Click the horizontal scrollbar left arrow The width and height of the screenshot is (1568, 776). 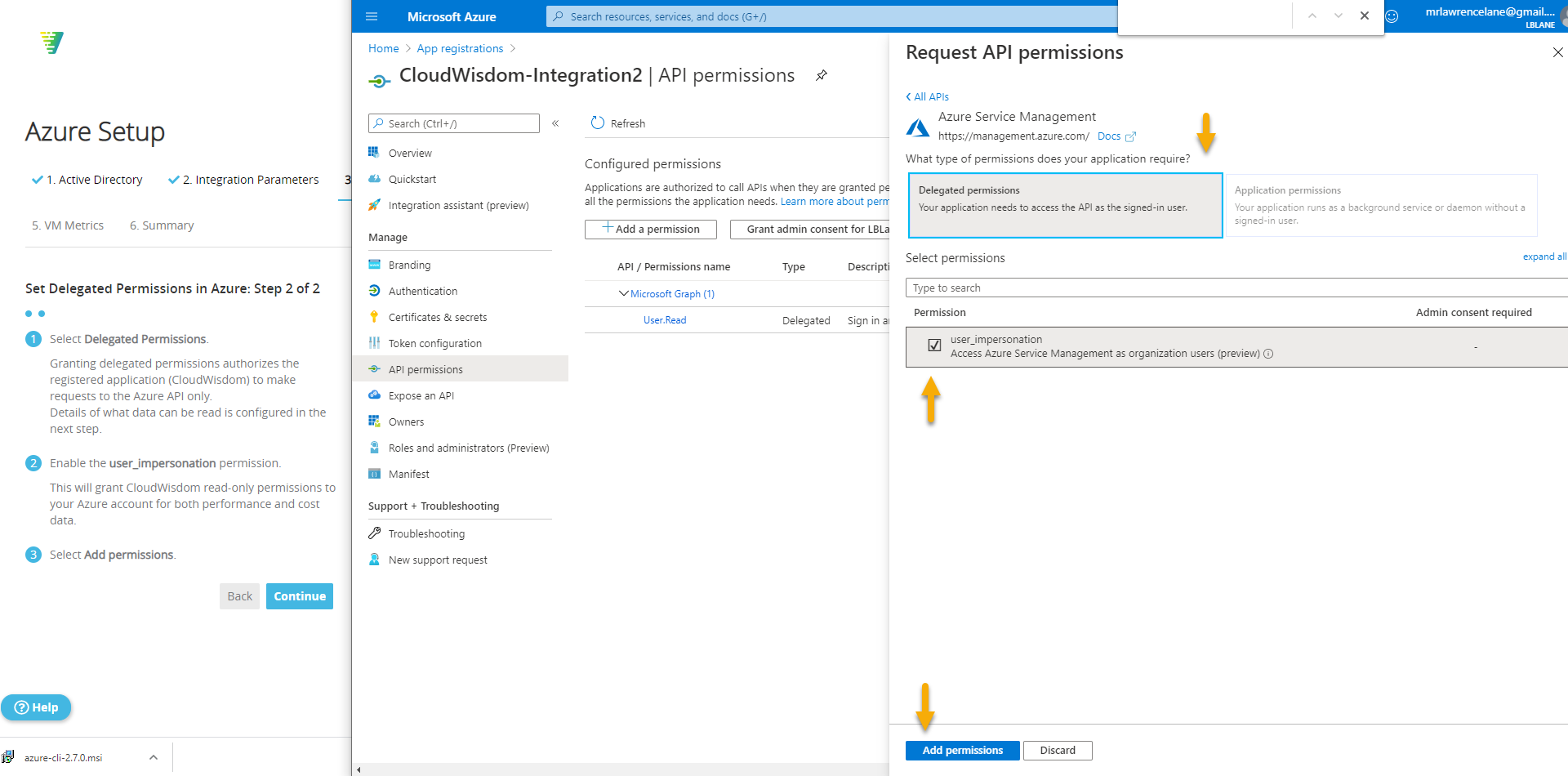359,769
